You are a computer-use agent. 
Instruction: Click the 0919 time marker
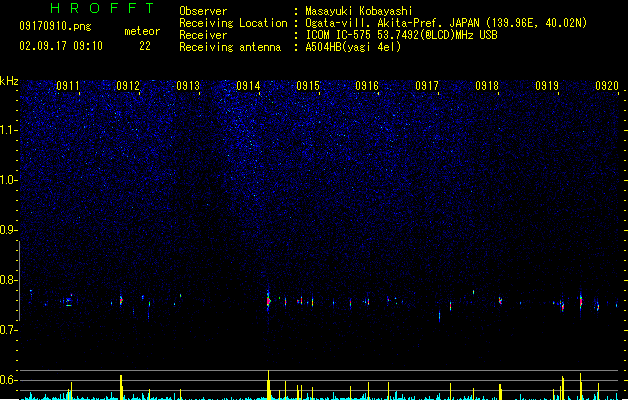pos(547,86)
